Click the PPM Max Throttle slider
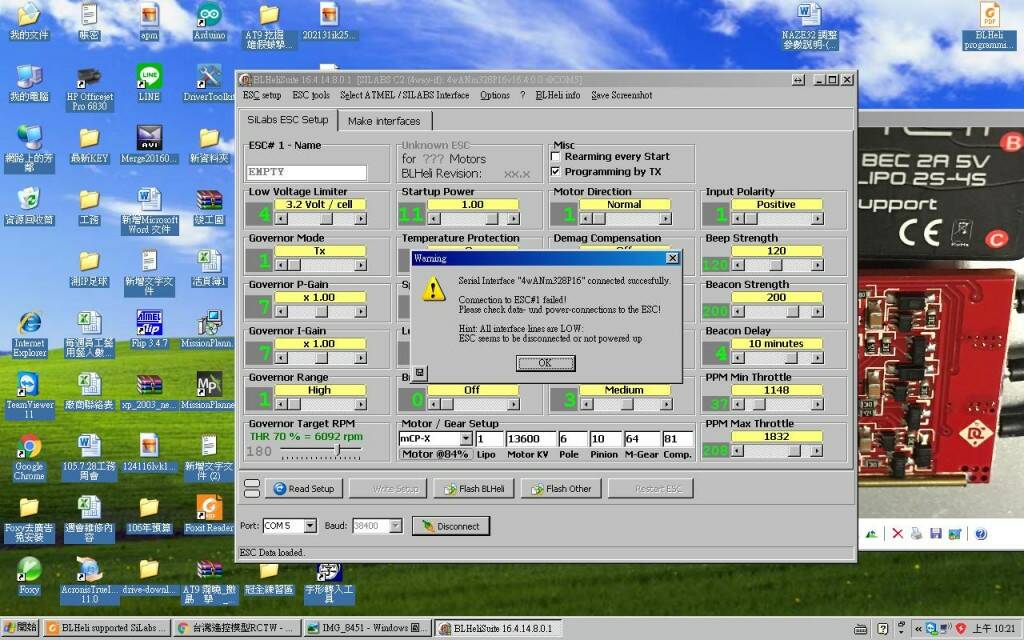The width and height of the screenshot is (1024, 640). [x=777, y=451]
